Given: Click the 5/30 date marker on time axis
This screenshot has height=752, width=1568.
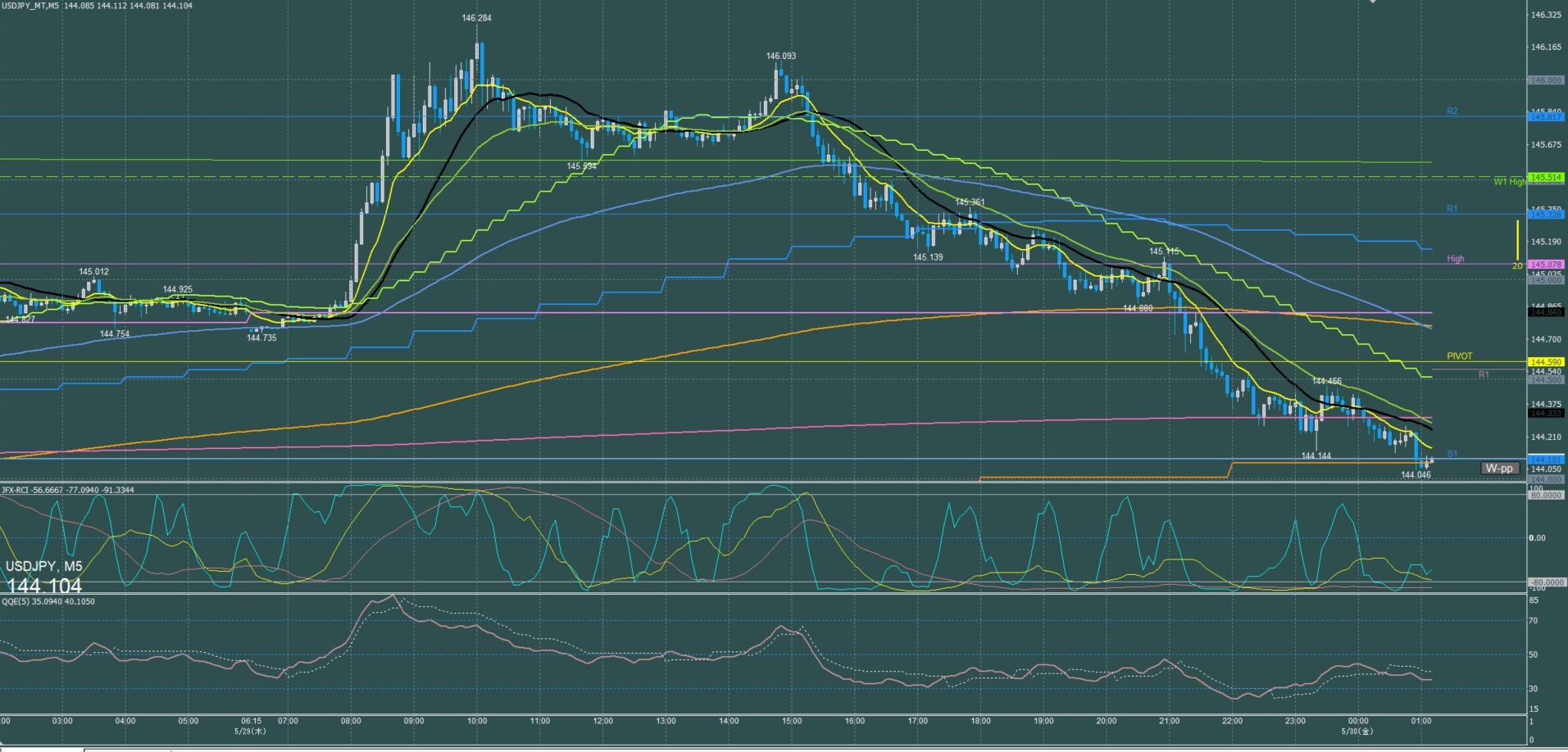Looking at the screenshot, I should 1357,731.
